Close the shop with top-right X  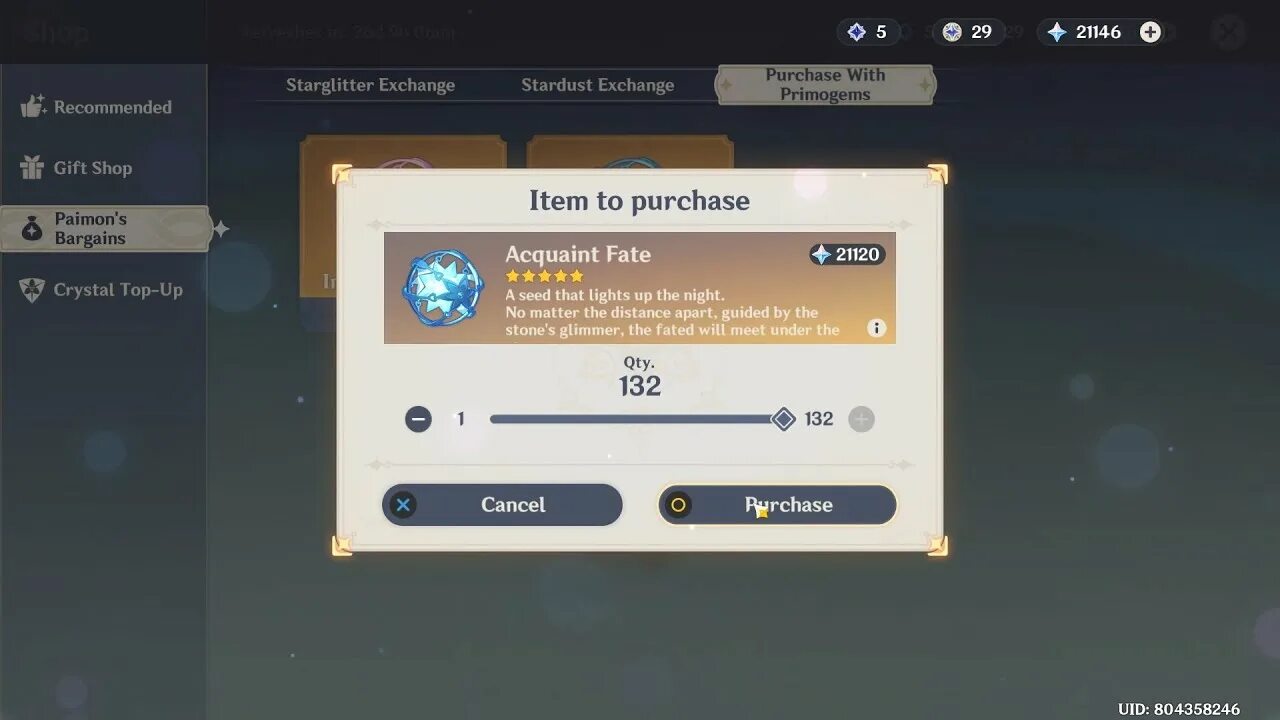[x=1227, y=32]
